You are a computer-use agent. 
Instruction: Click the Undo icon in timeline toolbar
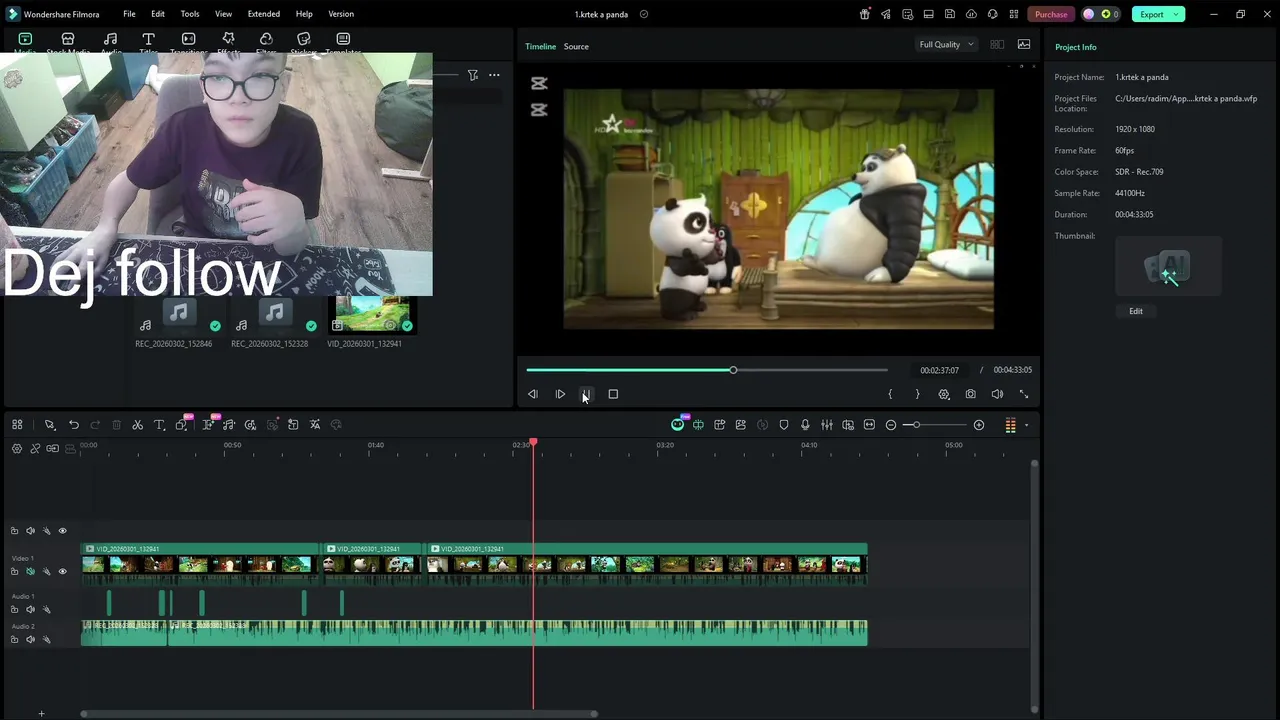[x=73, y=425]
